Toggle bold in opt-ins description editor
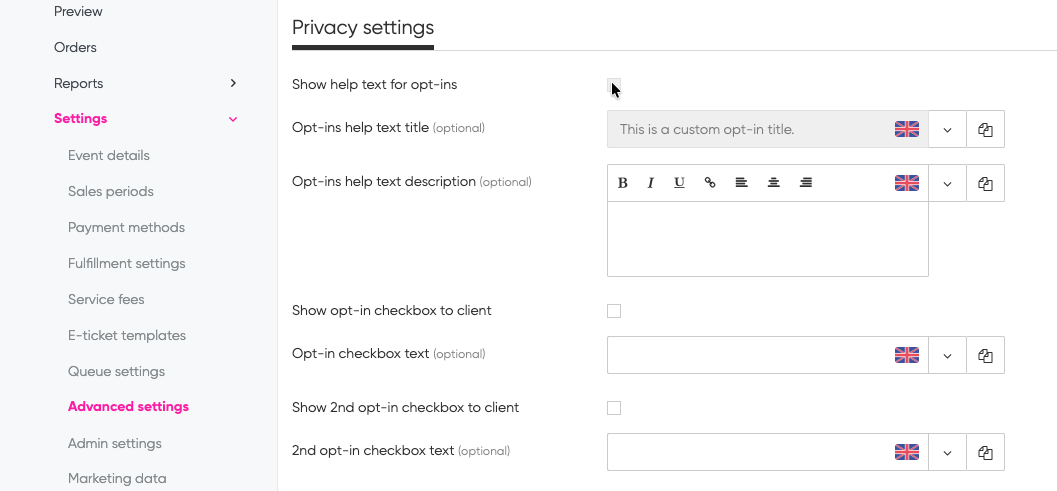Screen dimensions: 1057x491 [x=622, y=183]
